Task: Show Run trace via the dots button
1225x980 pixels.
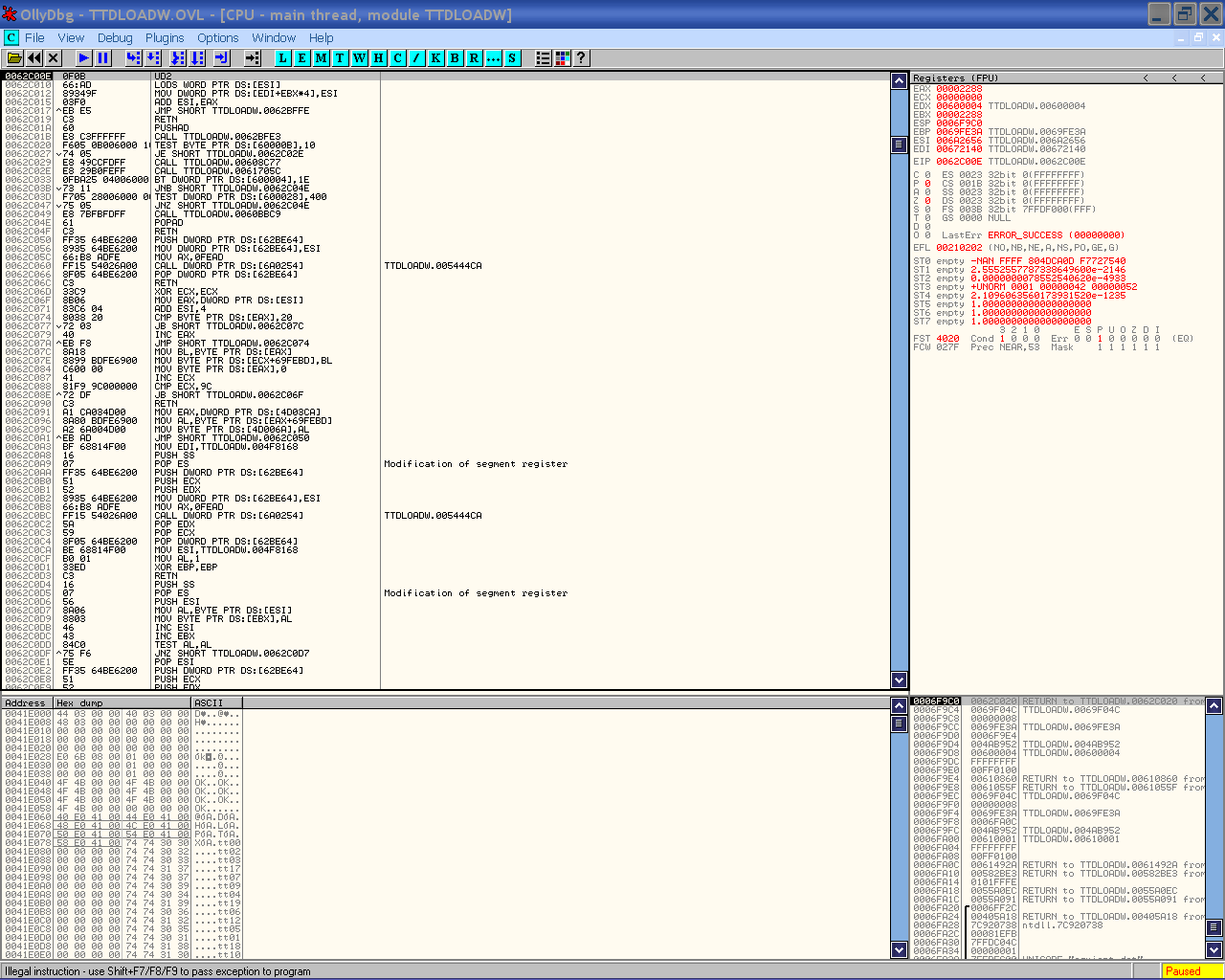Action: click(493, 58)
